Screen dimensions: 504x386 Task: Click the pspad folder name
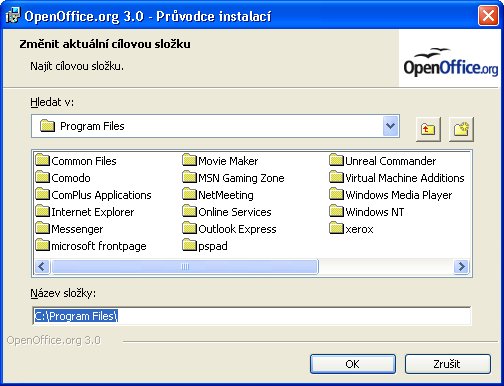click(213, 246)
